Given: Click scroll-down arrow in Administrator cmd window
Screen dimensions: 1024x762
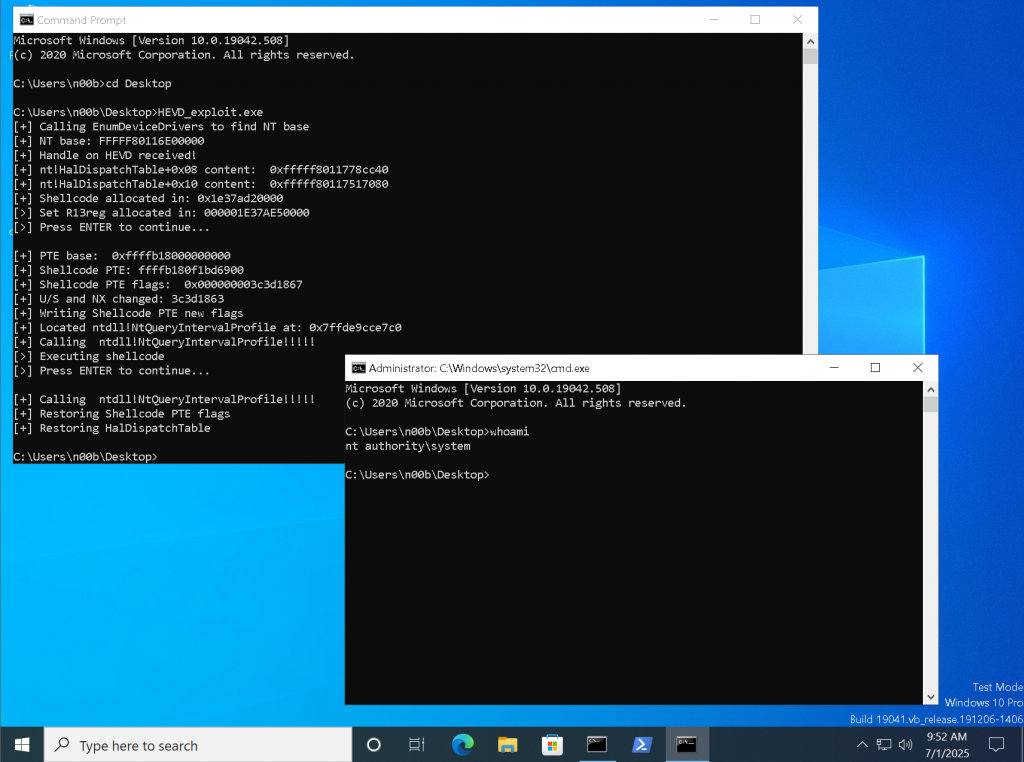Looking at the screenshot, I should 931,697.
